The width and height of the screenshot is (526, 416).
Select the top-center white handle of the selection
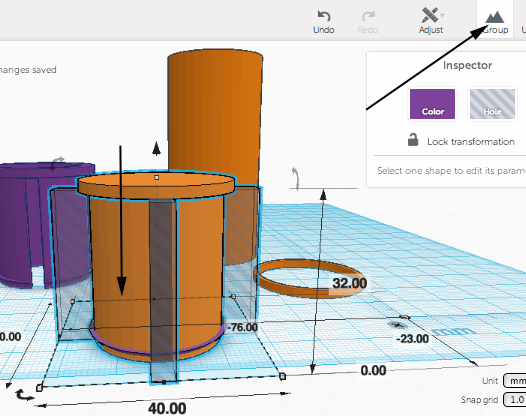(156, 177)
